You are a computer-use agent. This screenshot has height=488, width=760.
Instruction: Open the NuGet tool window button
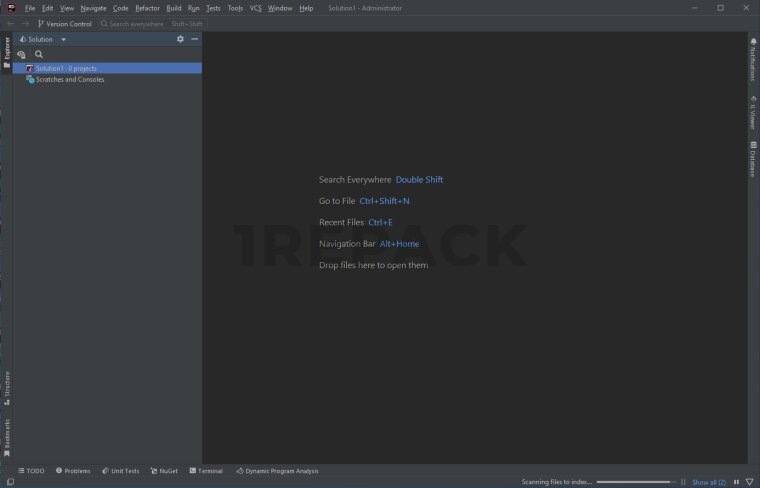[x=164, y=470]
